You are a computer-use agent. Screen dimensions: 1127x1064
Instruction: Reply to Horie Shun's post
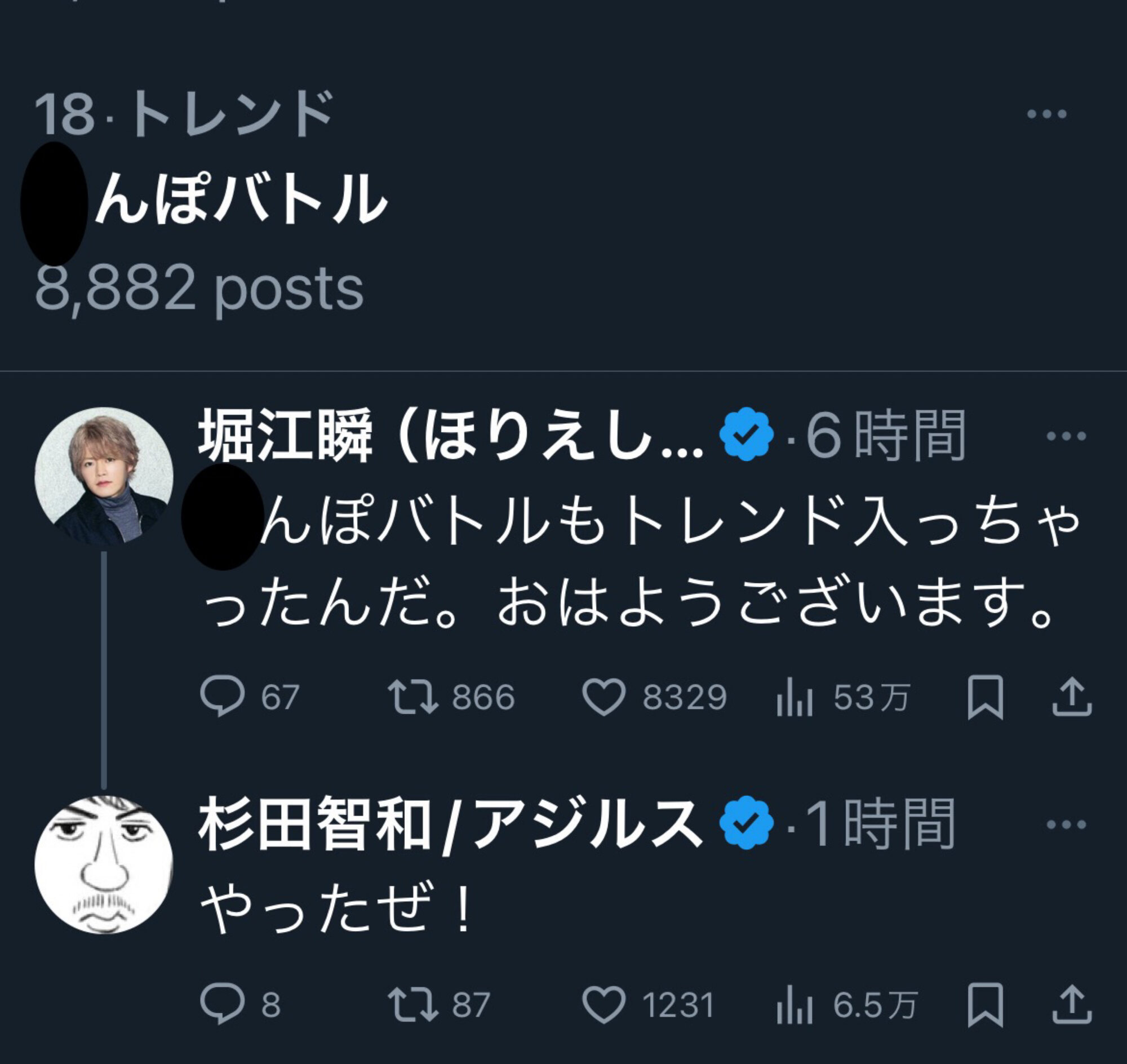coord(223,697)
